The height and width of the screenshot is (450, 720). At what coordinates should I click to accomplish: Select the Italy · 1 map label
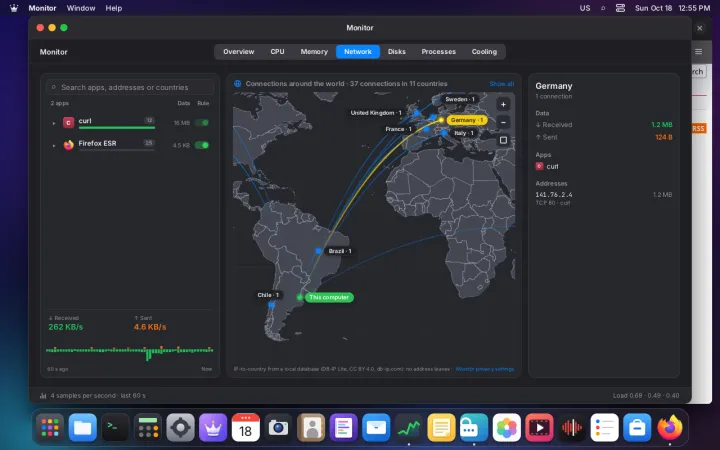tap(464, 133)
